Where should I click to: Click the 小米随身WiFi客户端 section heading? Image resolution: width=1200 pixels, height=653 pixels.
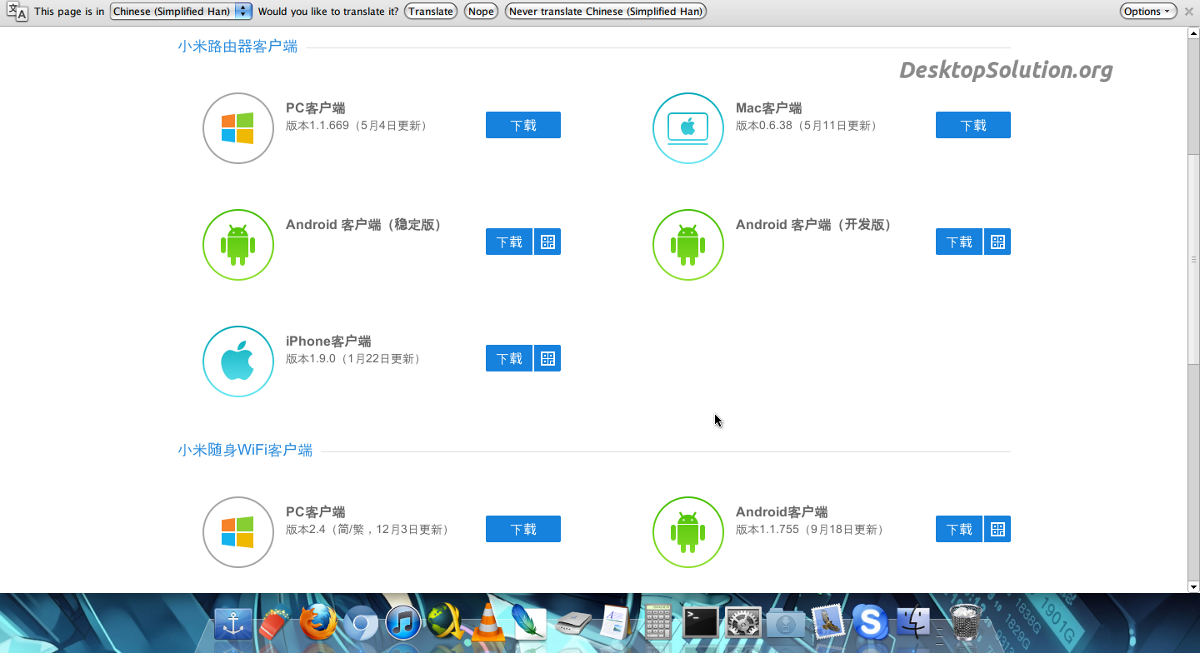click(x=245, y=450)
